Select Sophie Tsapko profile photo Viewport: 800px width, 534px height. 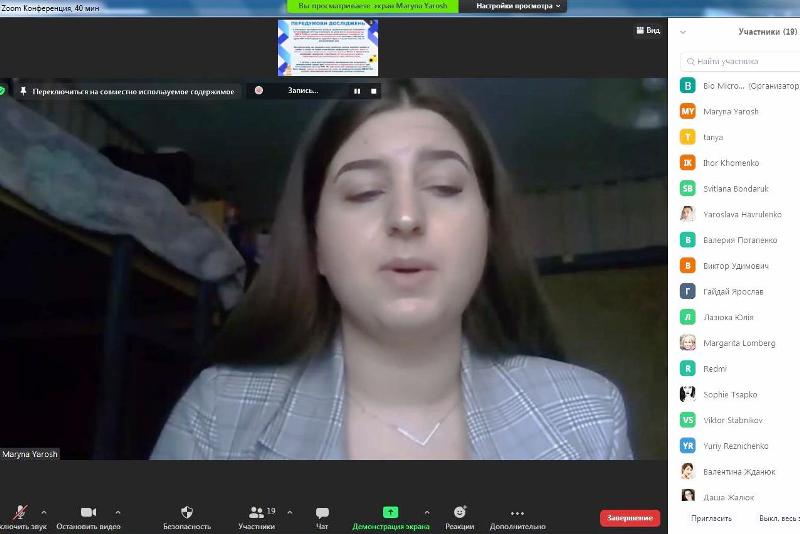(688, 394)
